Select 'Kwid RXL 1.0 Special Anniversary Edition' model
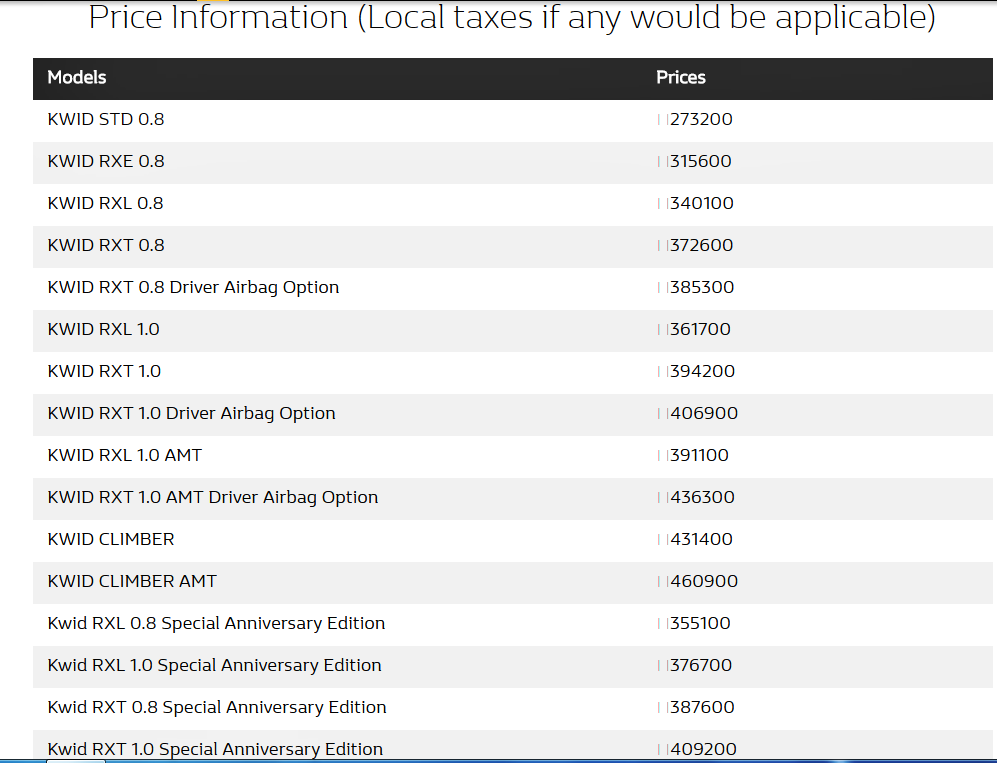 pos(214,665)
